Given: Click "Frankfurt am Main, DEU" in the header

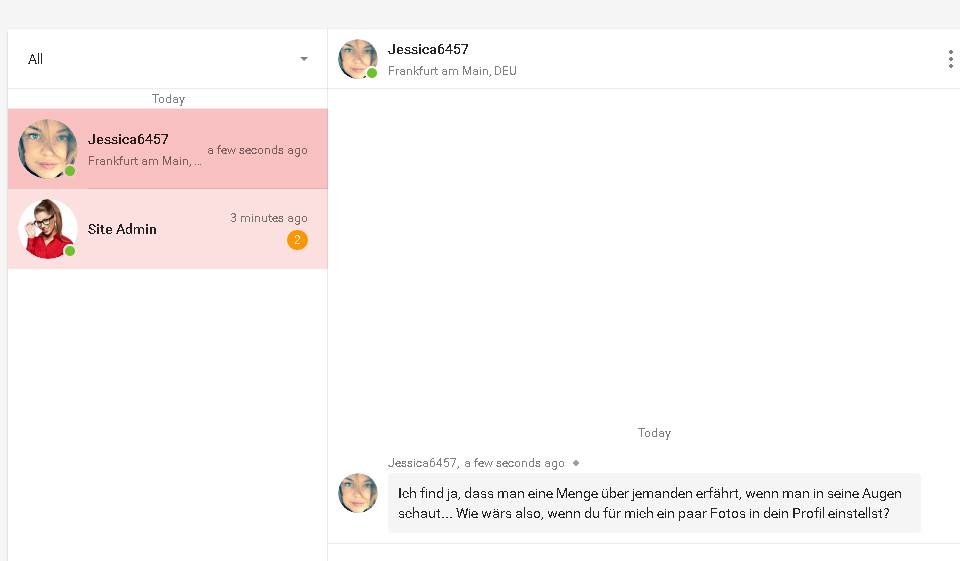Looking at the screenshot, I should (x=452, y=71).
